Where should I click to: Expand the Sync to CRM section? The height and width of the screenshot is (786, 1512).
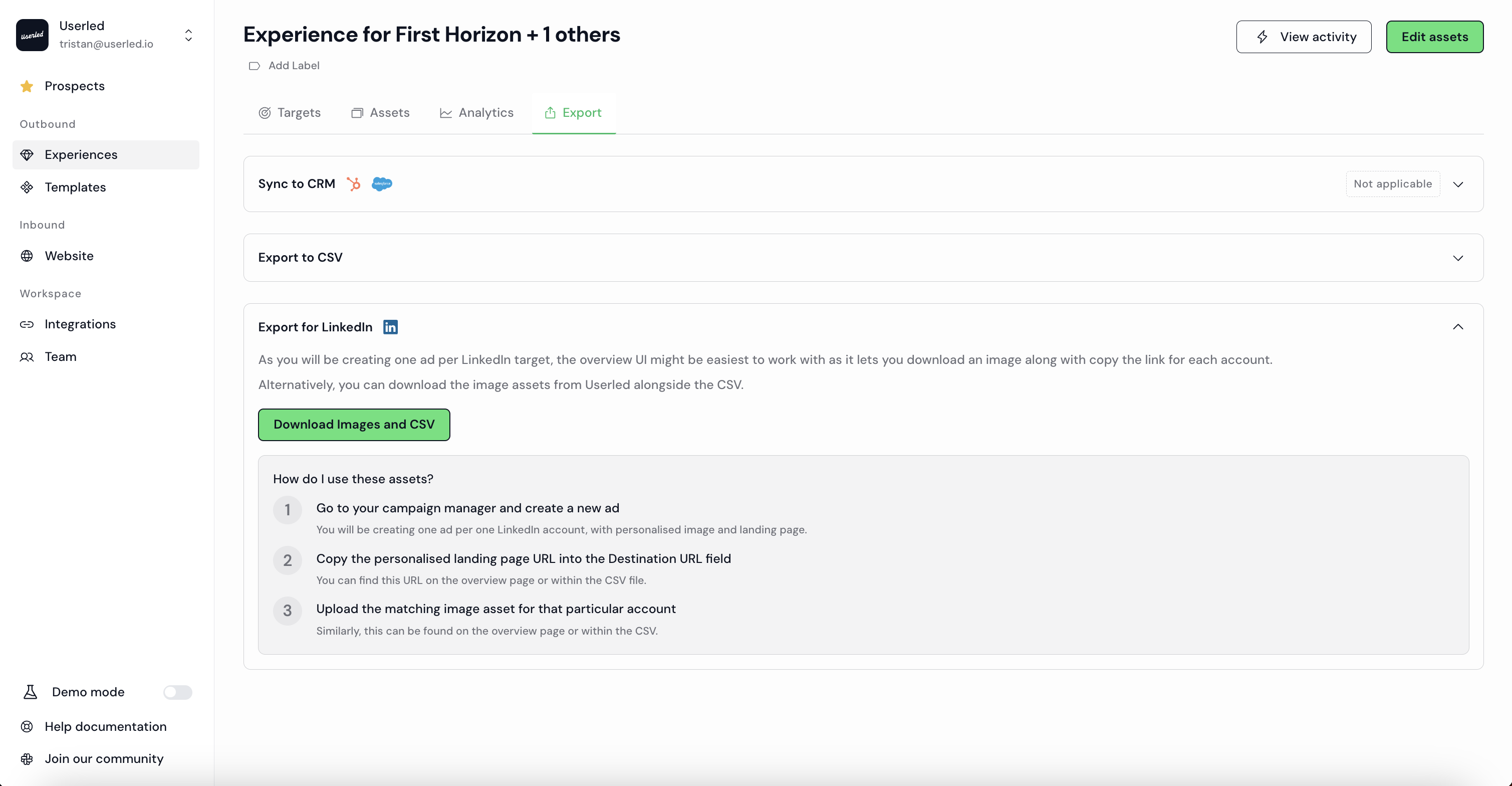[1458, 184]
